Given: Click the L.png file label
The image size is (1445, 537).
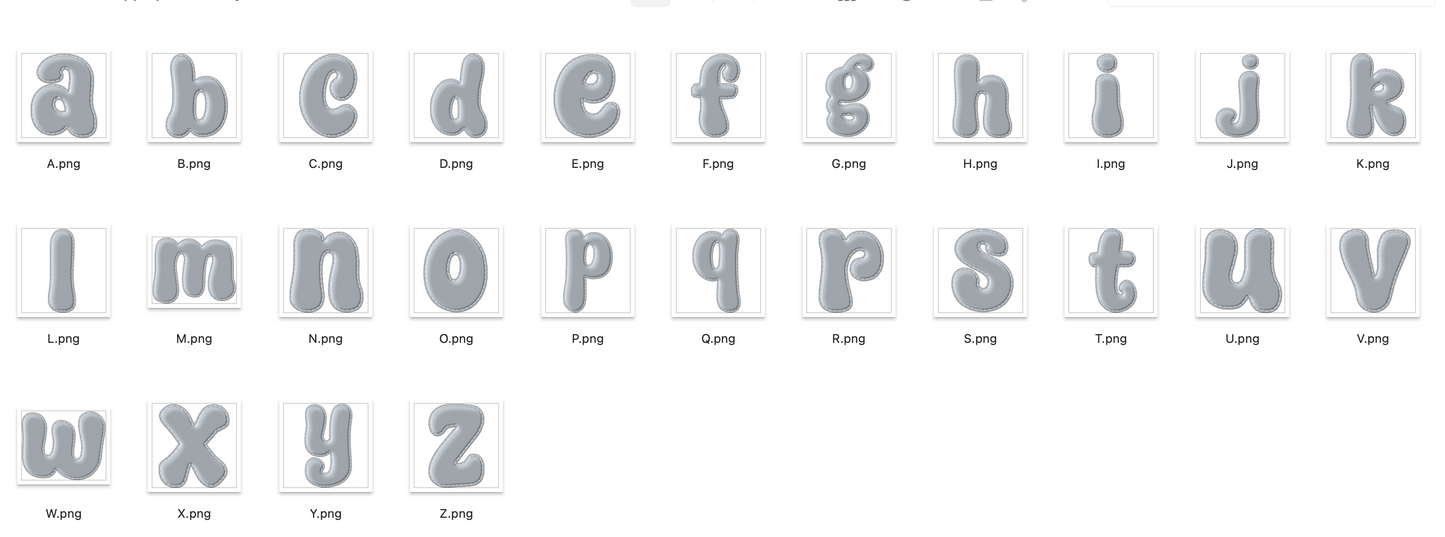Looking at the screenshot, I should click(x=63, y=339).
